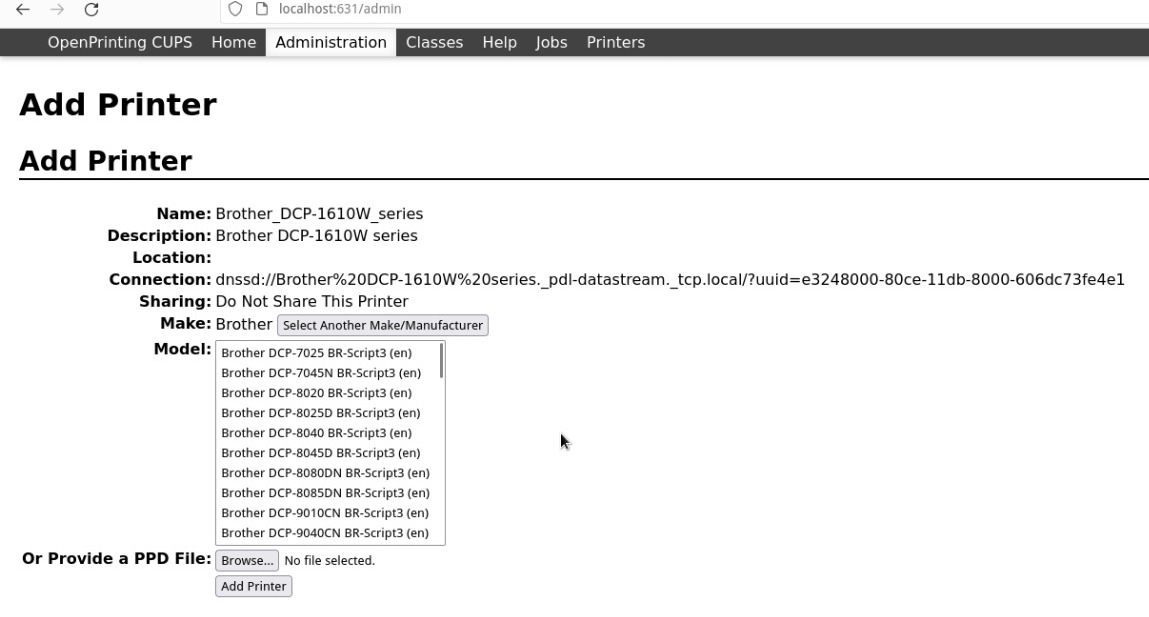Click the No file selected. label
The width and height of the screenshot is (1149, 617).
point(330,561)
